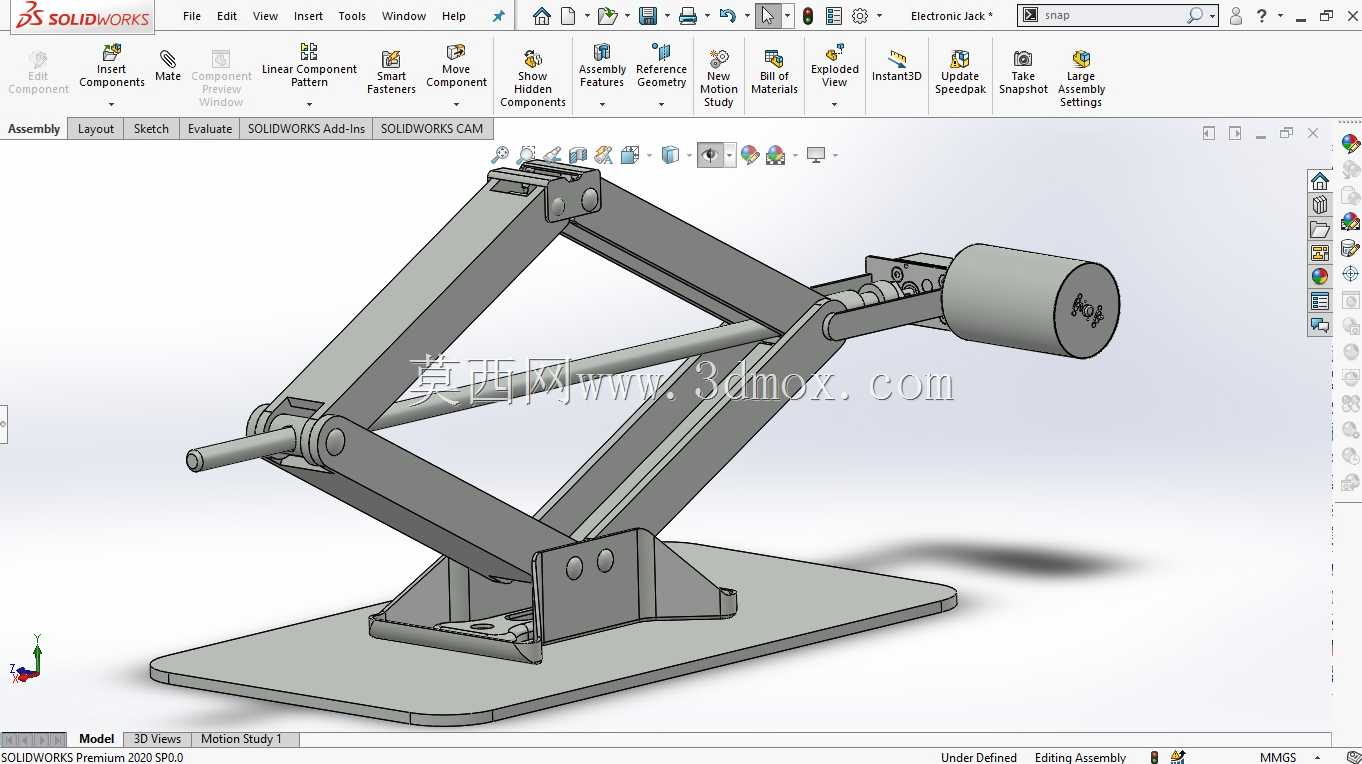Switch to the SOLIDWORKS CAM tab
The height and width of the screenshot is (764, 1362).
(432, 129)
